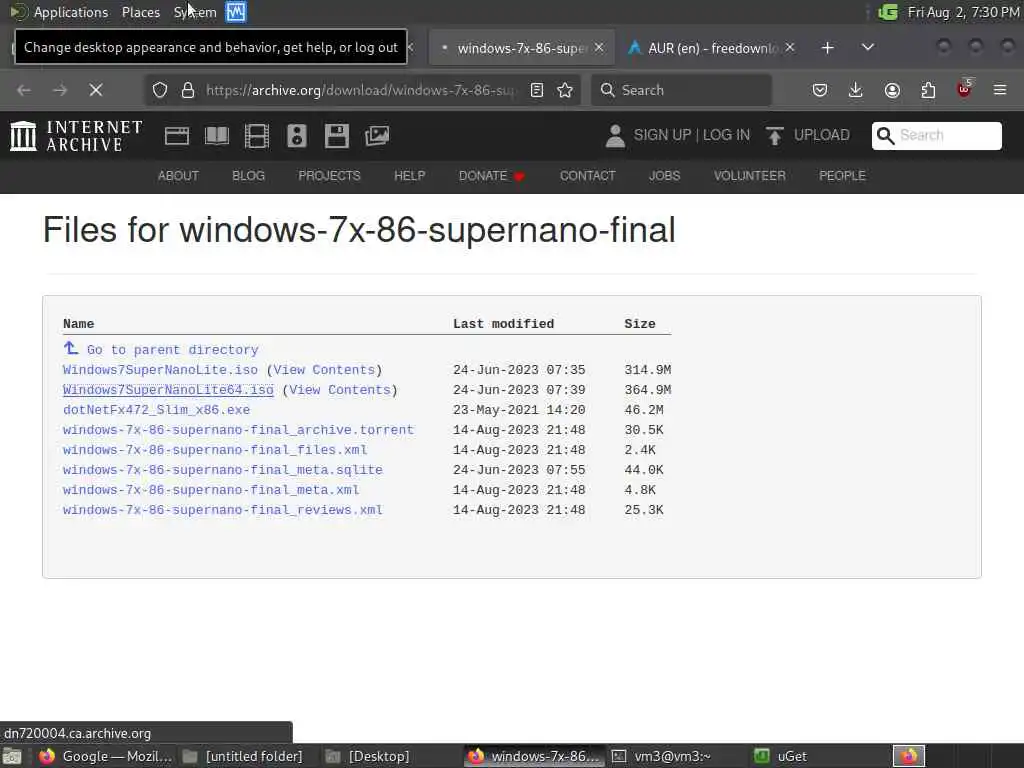Open supernano-final_reviews.xml file
Image resolution: width=1024 pixels, height=768 pixels.
click(223, 510)
